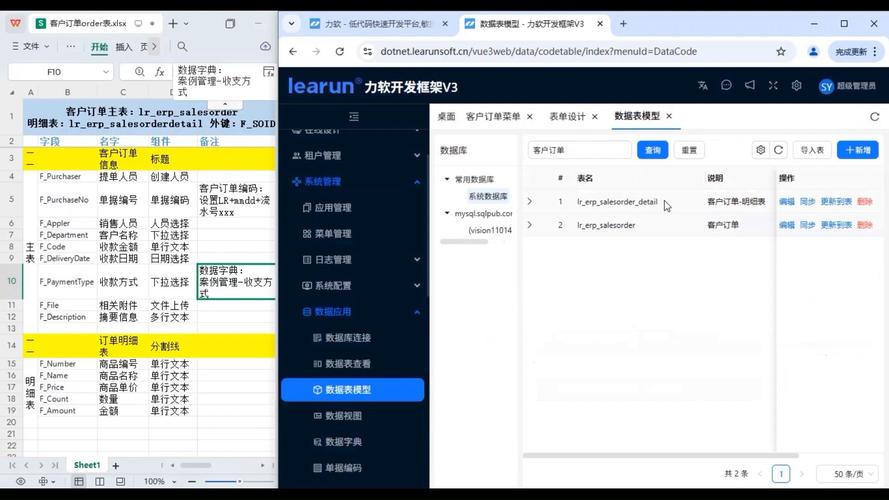Image resolution: width=889 pixels, height=500 pixels.
Task: Go back in the browser
Action: pos(293,52)
